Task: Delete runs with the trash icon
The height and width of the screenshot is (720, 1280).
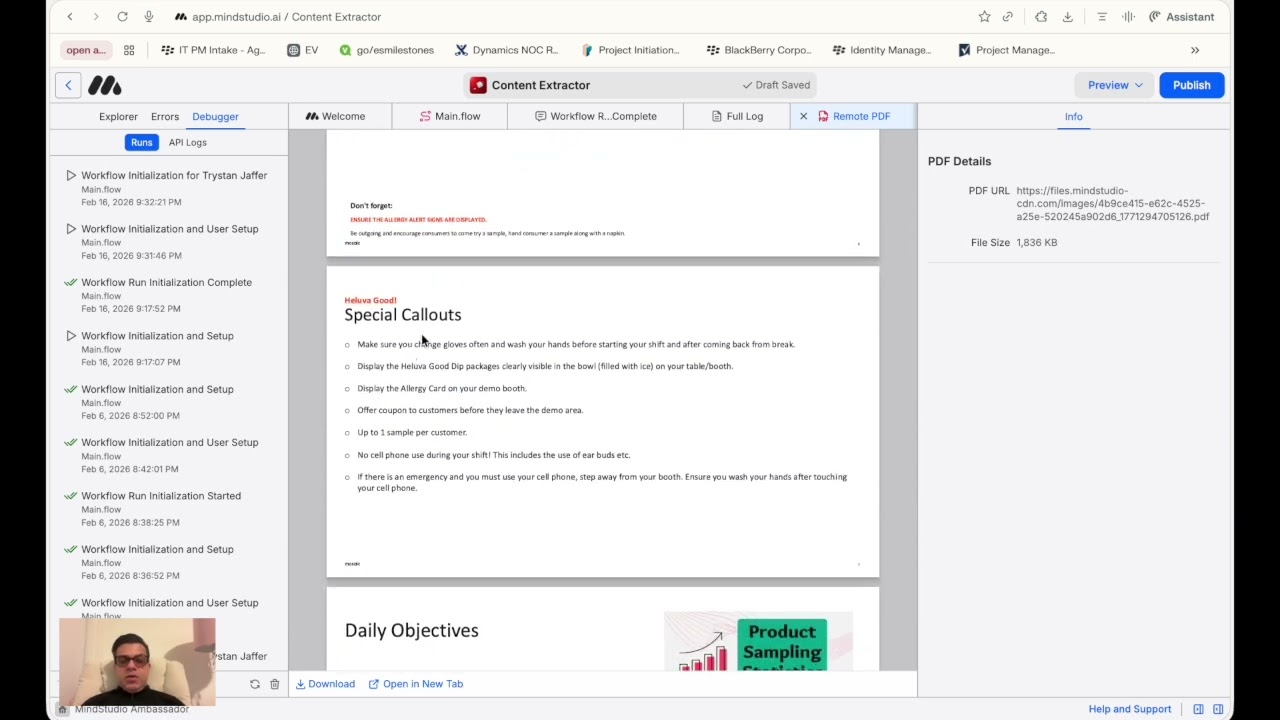Action: tap(275, 684)
